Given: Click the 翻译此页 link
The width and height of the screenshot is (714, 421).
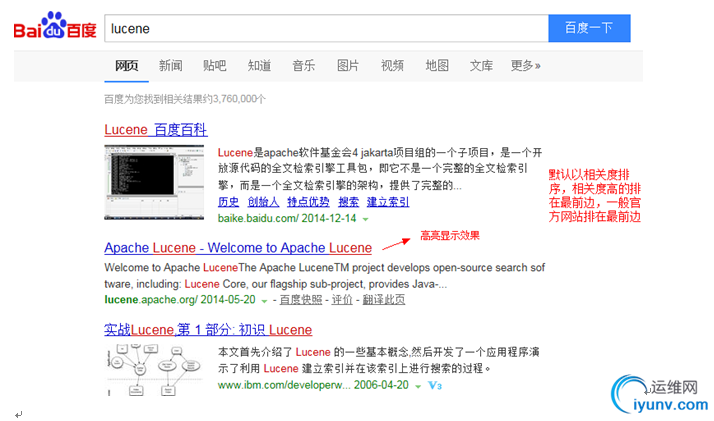Looking at the screenshot, I should (x=384, y=299).
